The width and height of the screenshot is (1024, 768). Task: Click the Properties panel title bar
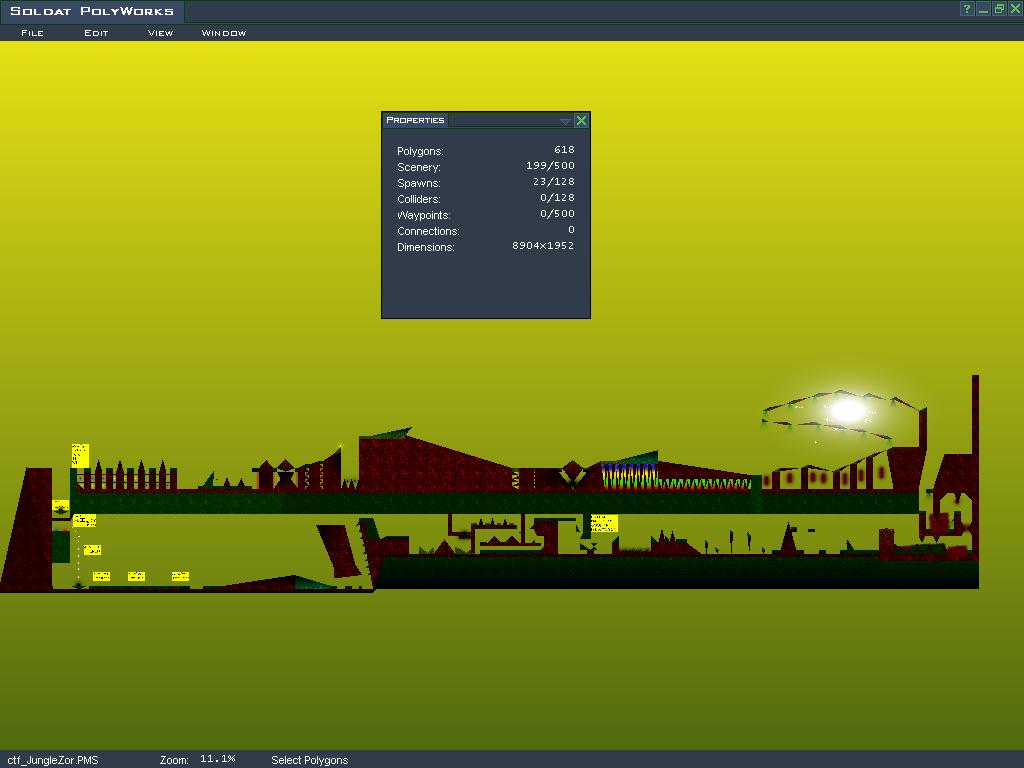500,120
